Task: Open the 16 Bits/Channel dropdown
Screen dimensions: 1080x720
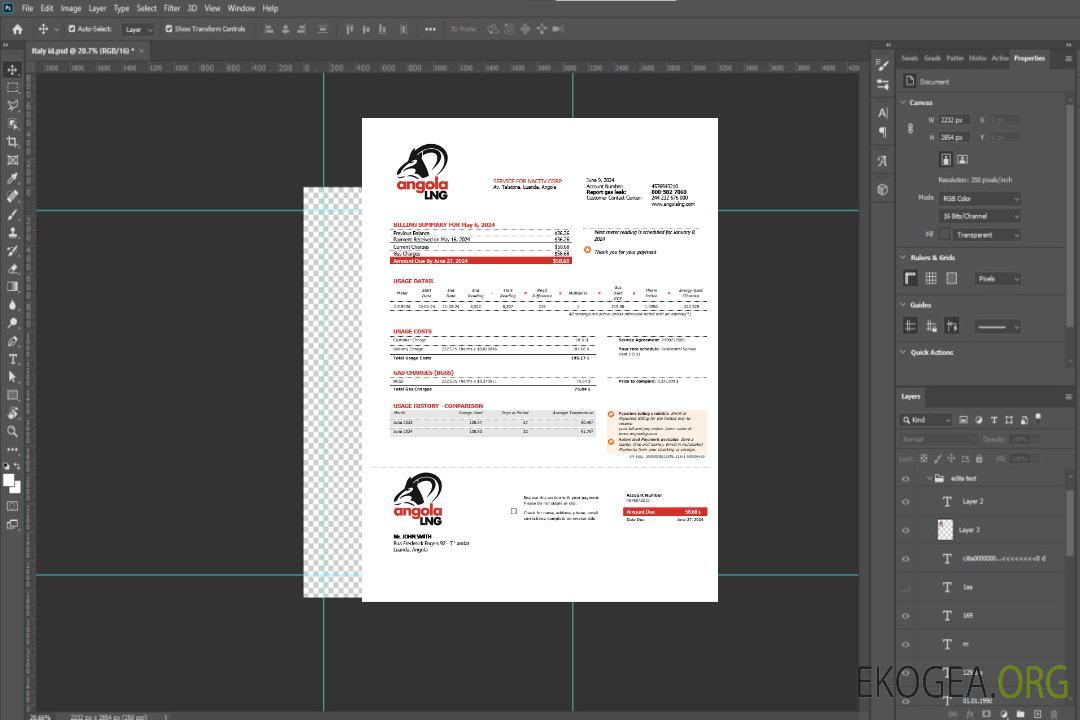Action: tap(980, 216)
